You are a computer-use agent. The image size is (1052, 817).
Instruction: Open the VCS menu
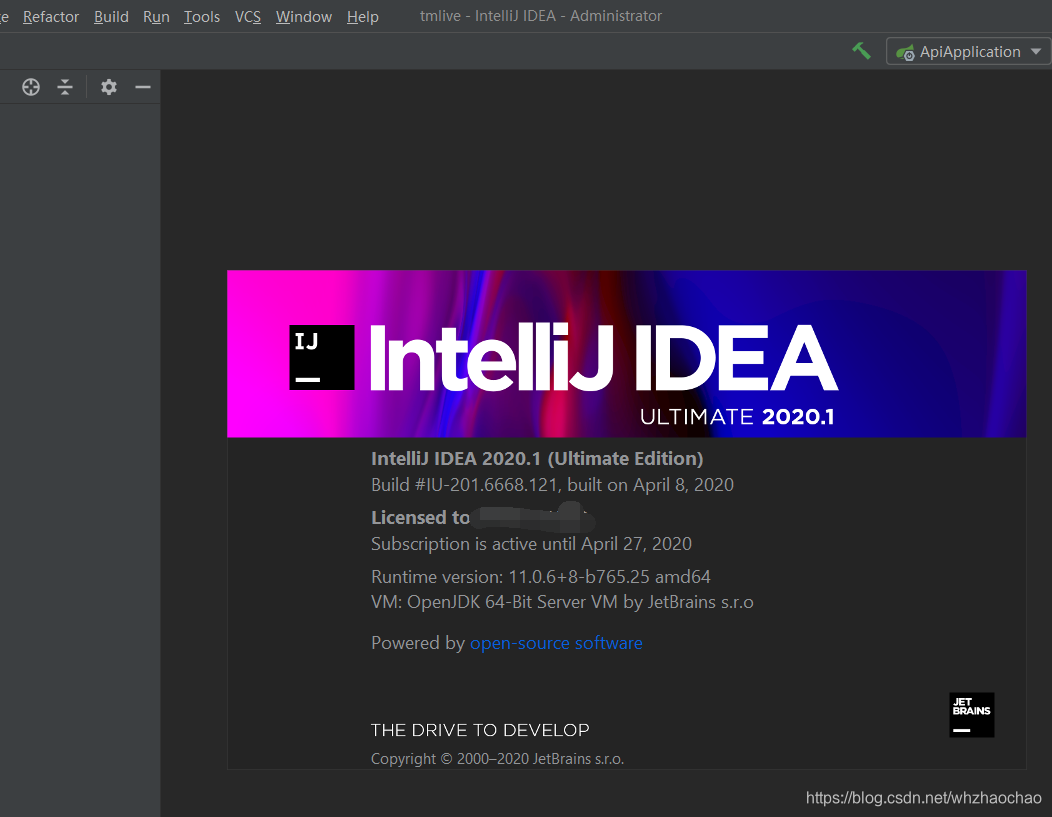point(247,16)
